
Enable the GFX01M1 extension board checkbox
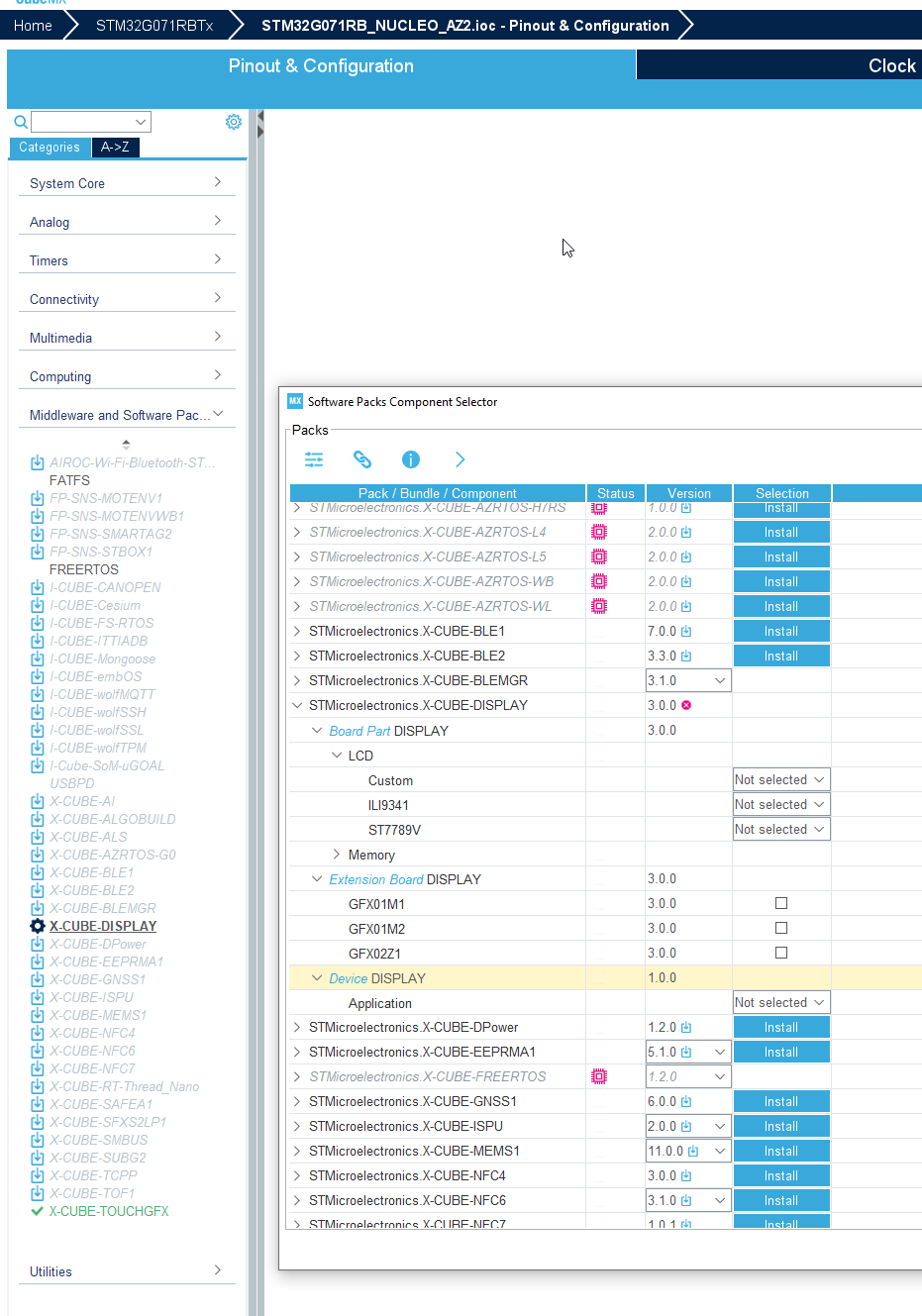[780, 902]
